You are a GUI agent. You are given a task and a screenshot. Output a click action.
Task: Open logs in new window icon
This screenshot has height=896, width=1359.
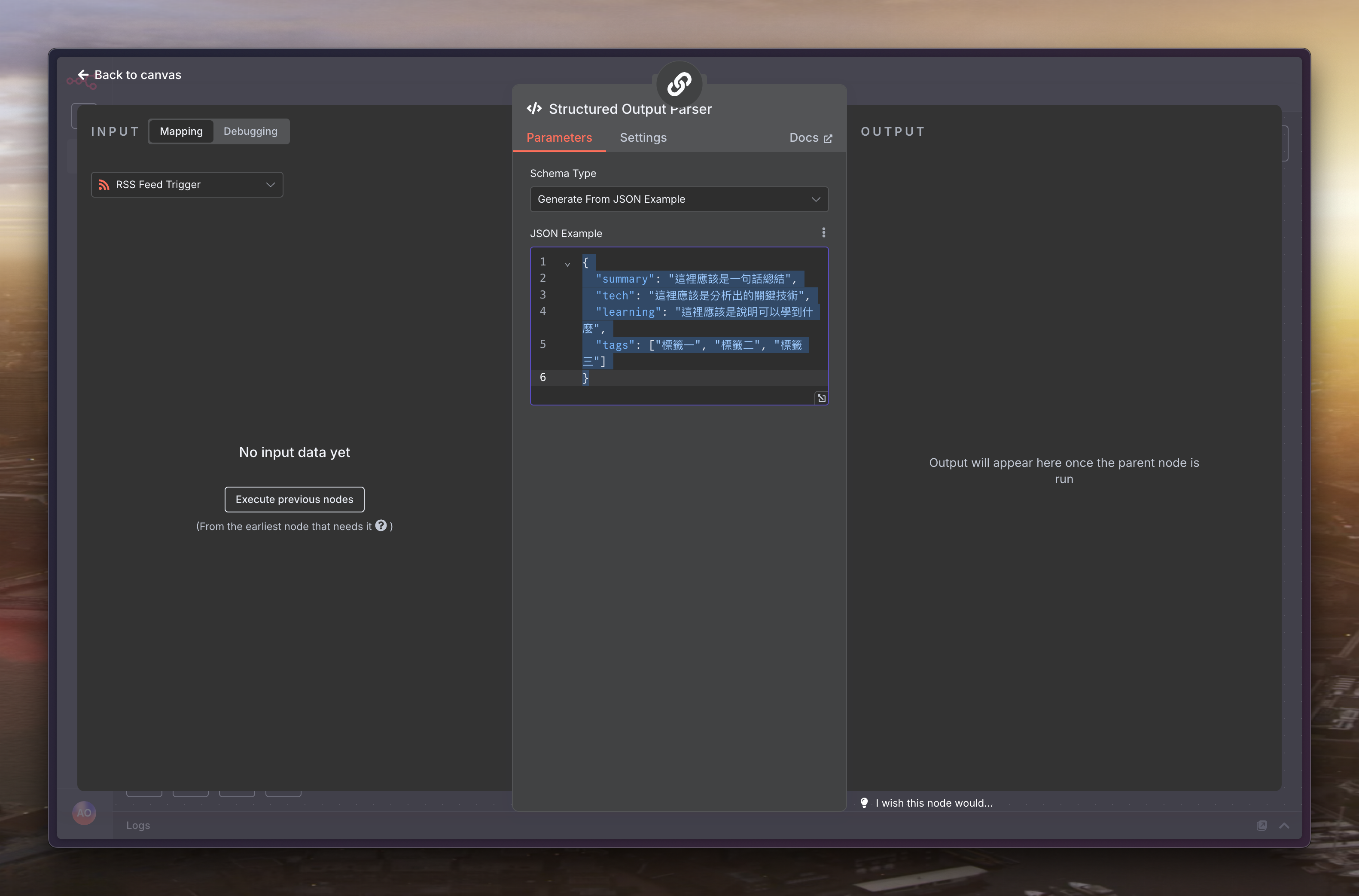(1261, 826)
